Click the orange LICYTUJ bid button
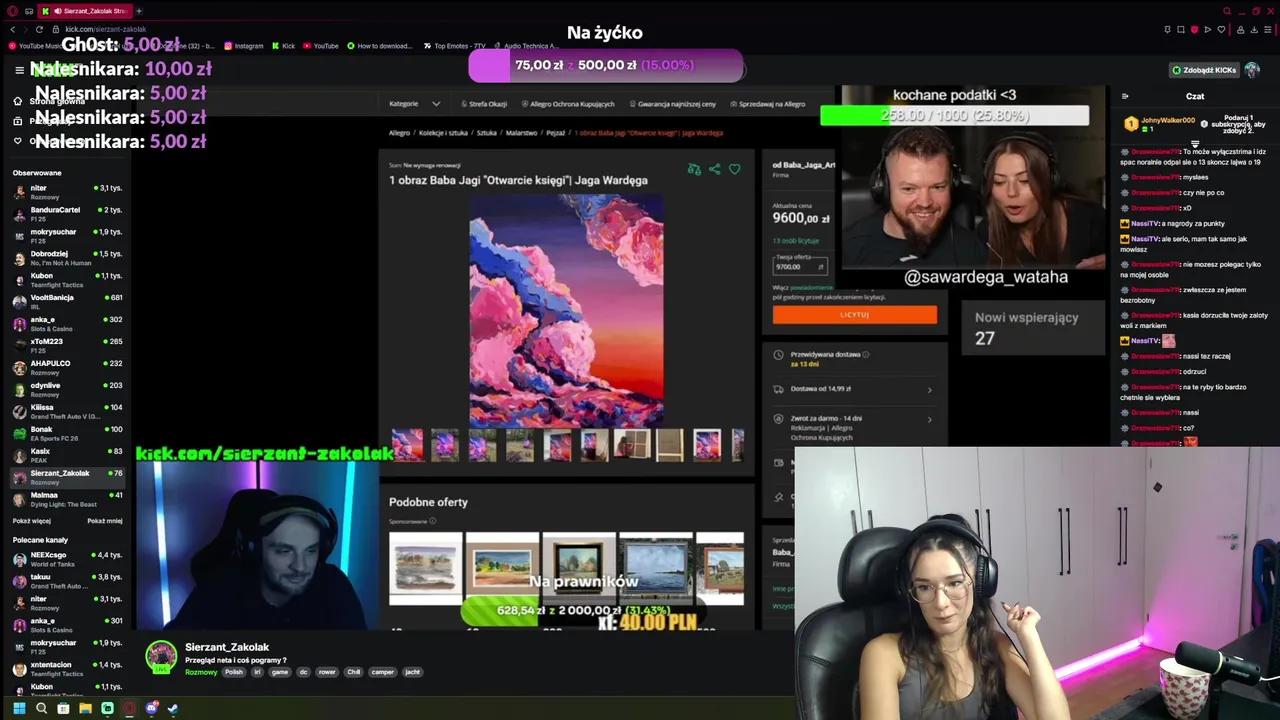1280x720 pixels. pos(855,315)
